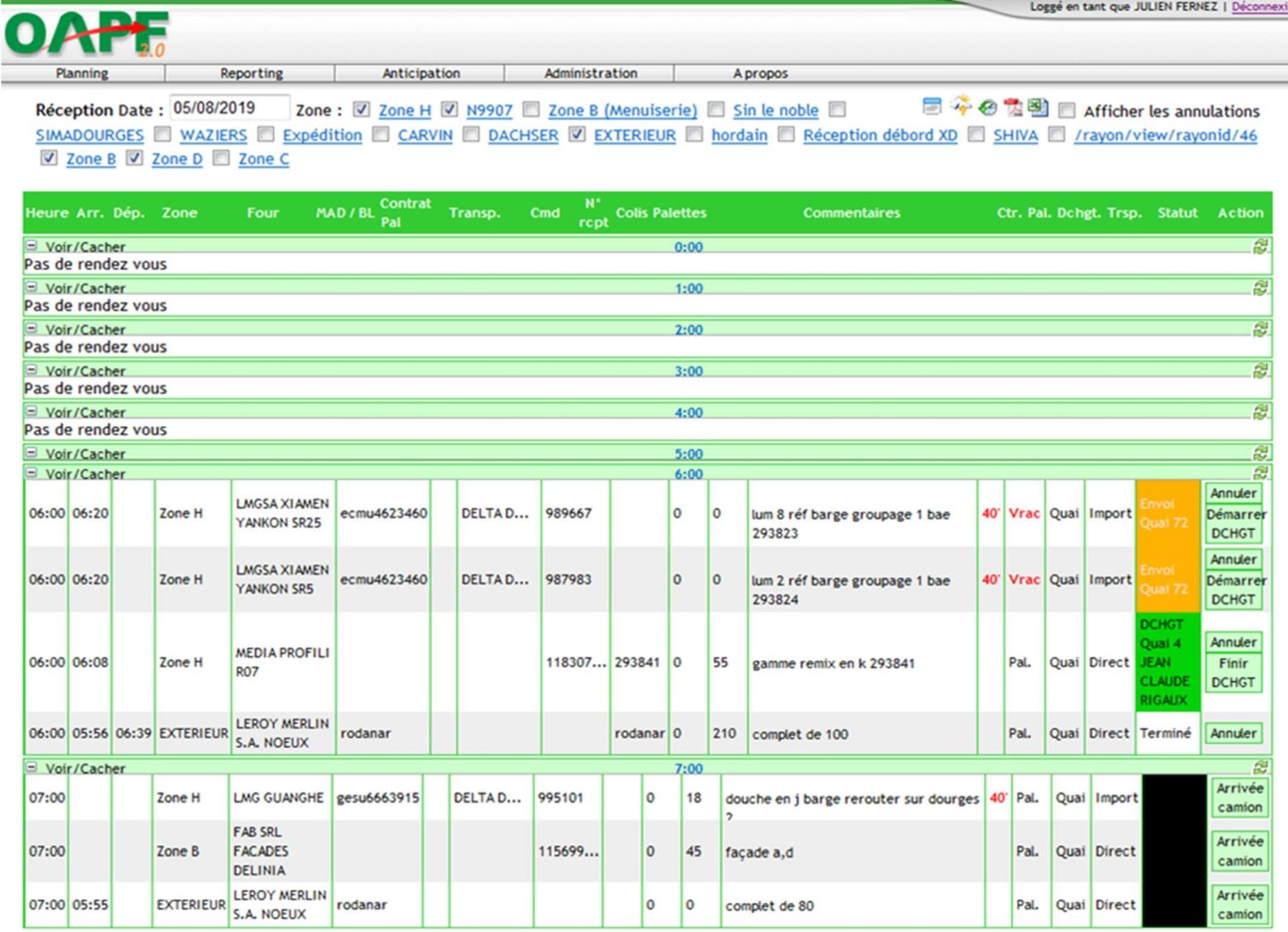Click the blue window icon in toolbar
This screenshot has width=1288, height=932.
[932, 106]
